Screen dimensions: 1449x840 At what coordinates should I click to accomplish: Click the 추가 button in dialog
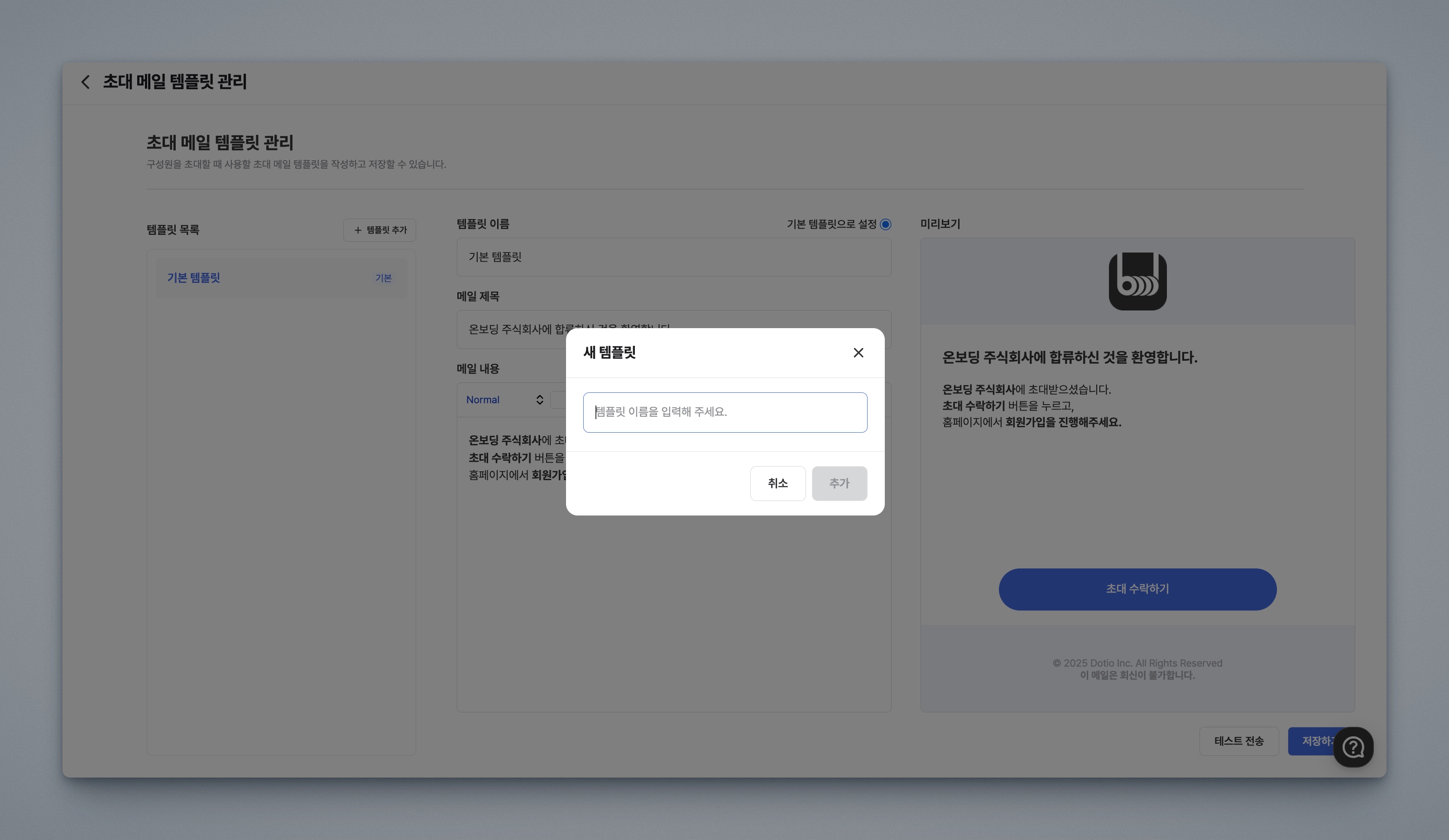point(839,483)
